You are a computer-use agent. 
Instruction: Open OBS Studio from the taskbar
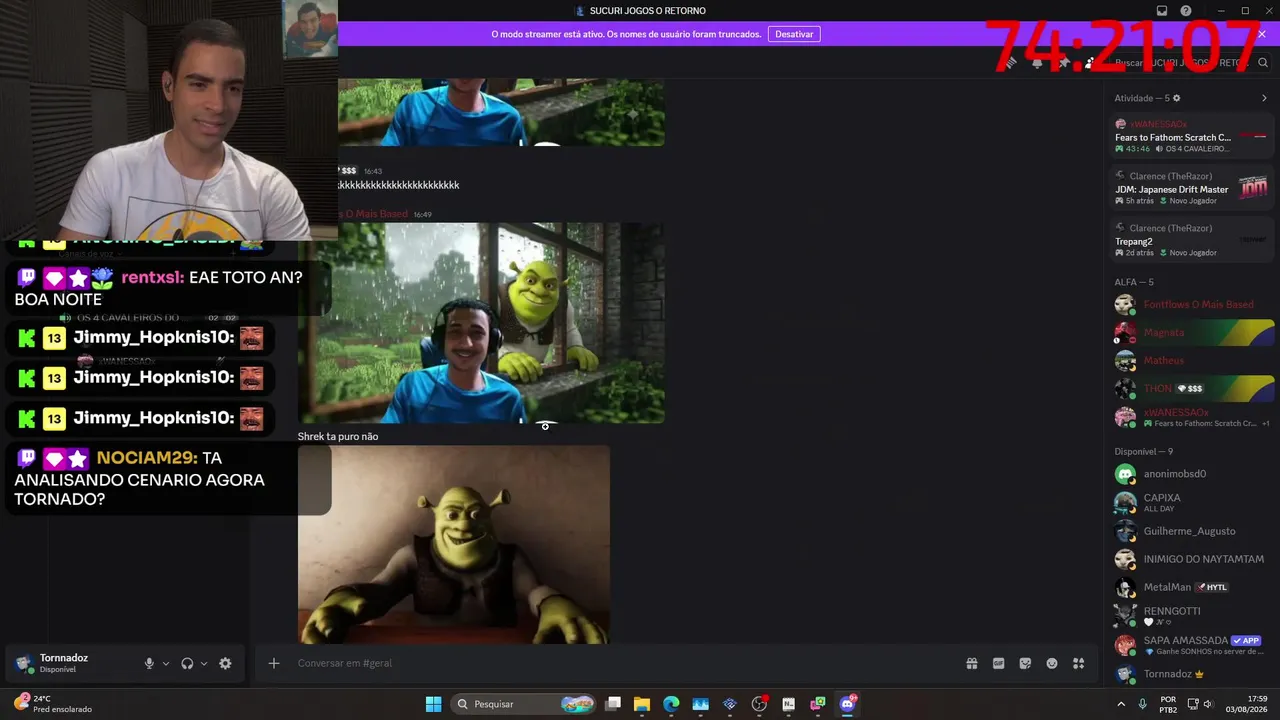tap(759, 704)
